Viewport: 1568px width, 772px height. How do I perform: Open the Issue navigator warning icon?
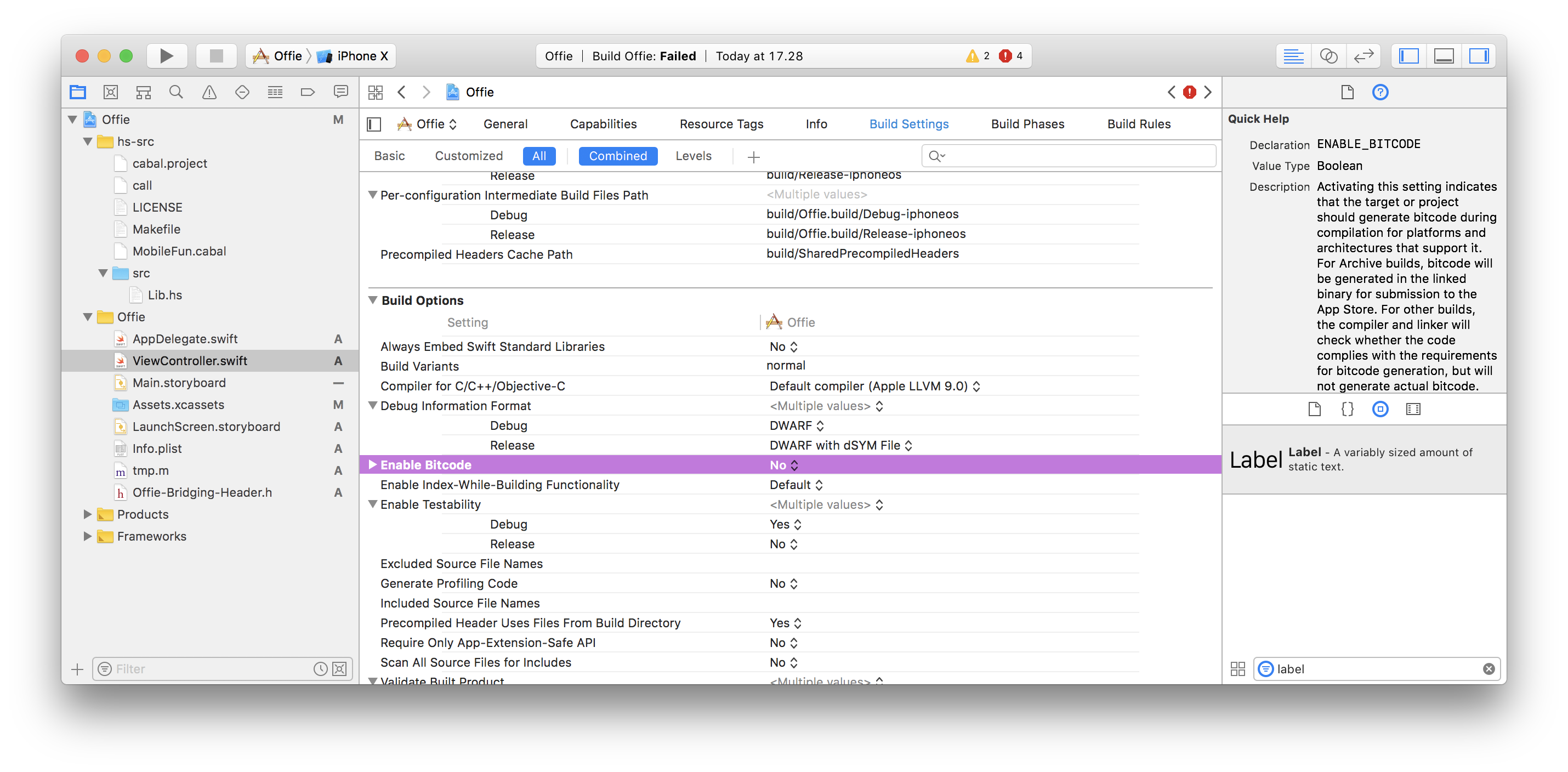pos(209,92)
